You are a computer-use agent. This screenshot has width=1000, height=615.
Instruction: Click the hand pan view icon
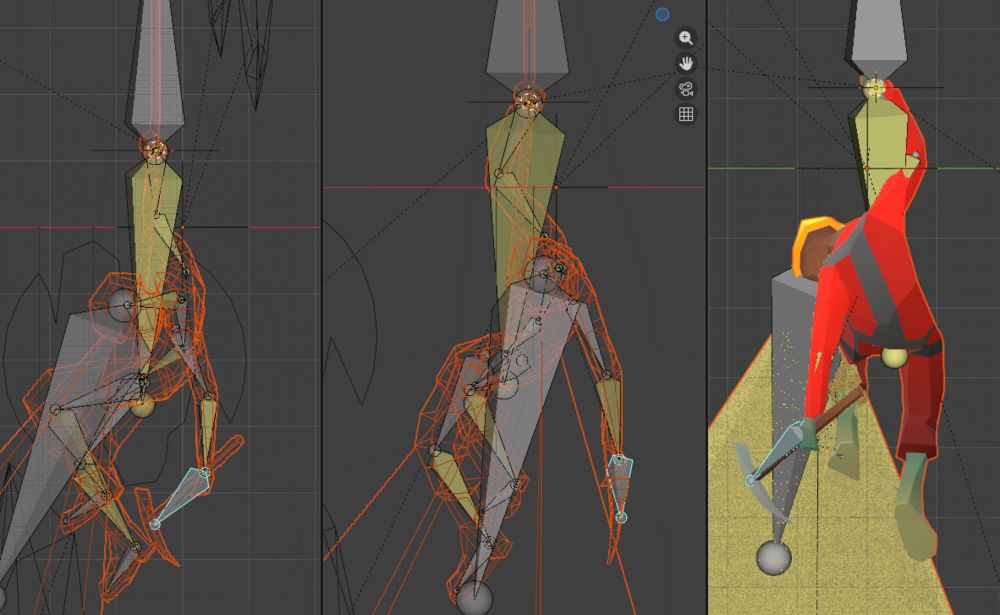[686, 64]
